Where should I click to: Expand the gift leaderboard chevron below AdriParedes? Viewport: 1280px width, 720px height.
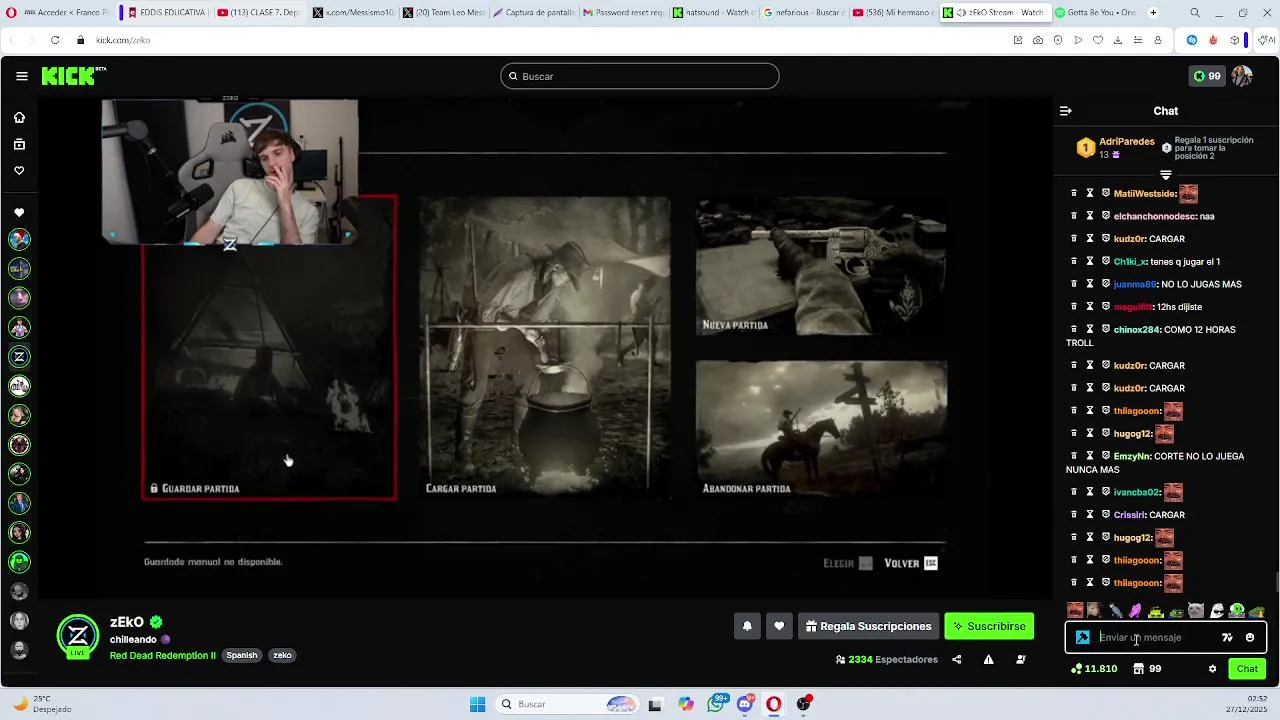(1166, 175)
